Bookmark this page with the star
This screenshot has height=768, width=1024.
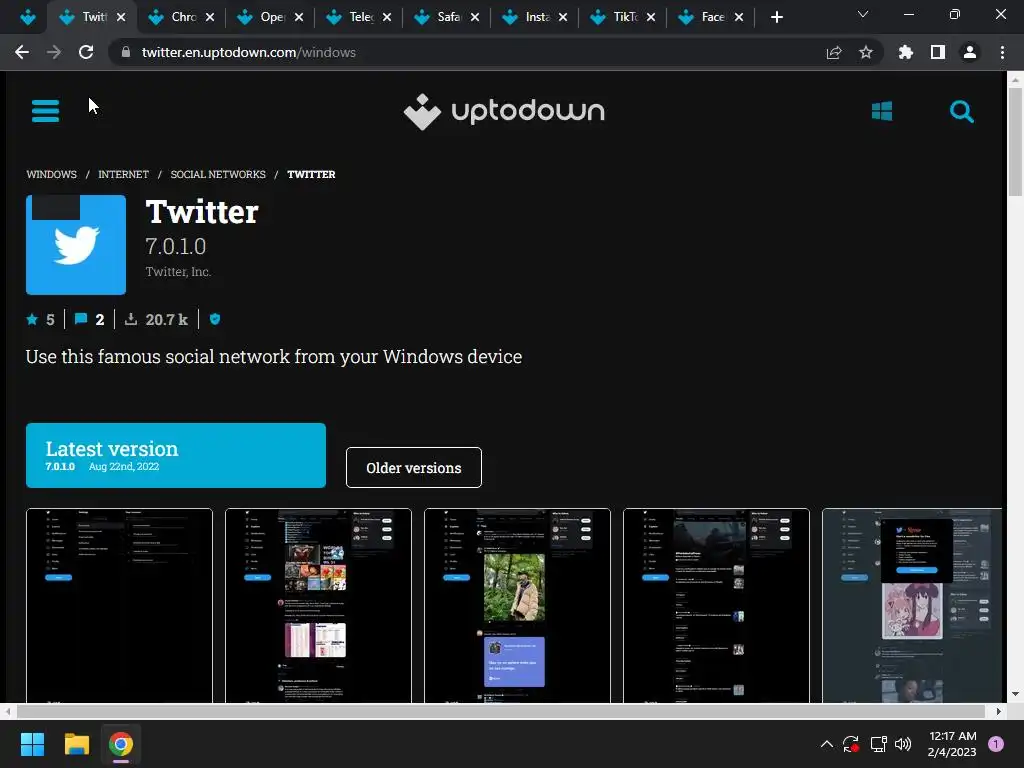click(x=866, y=52)
